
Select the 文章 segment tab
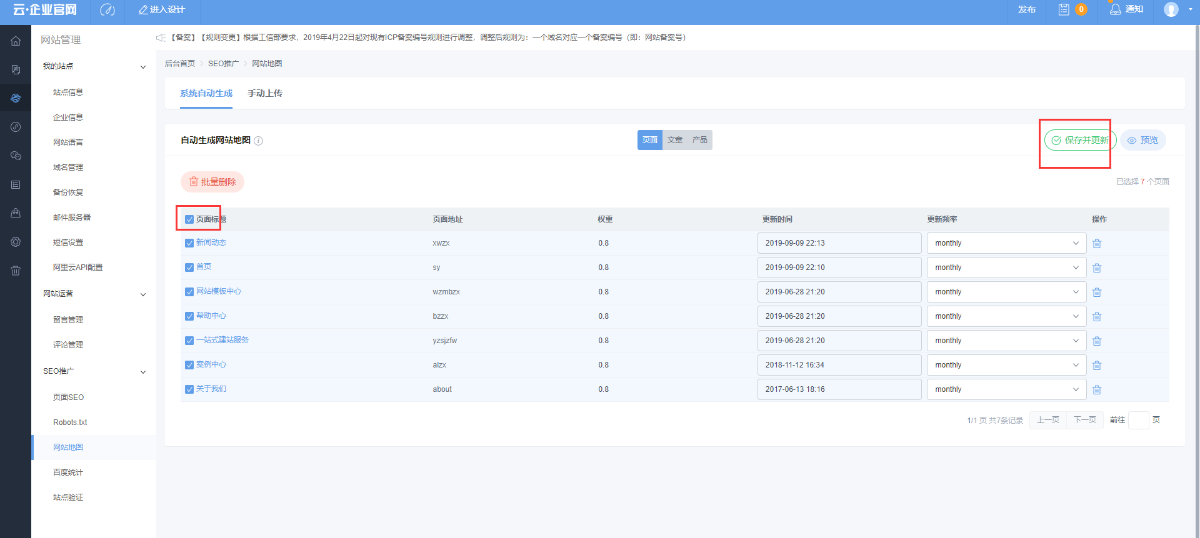[675, 140]
